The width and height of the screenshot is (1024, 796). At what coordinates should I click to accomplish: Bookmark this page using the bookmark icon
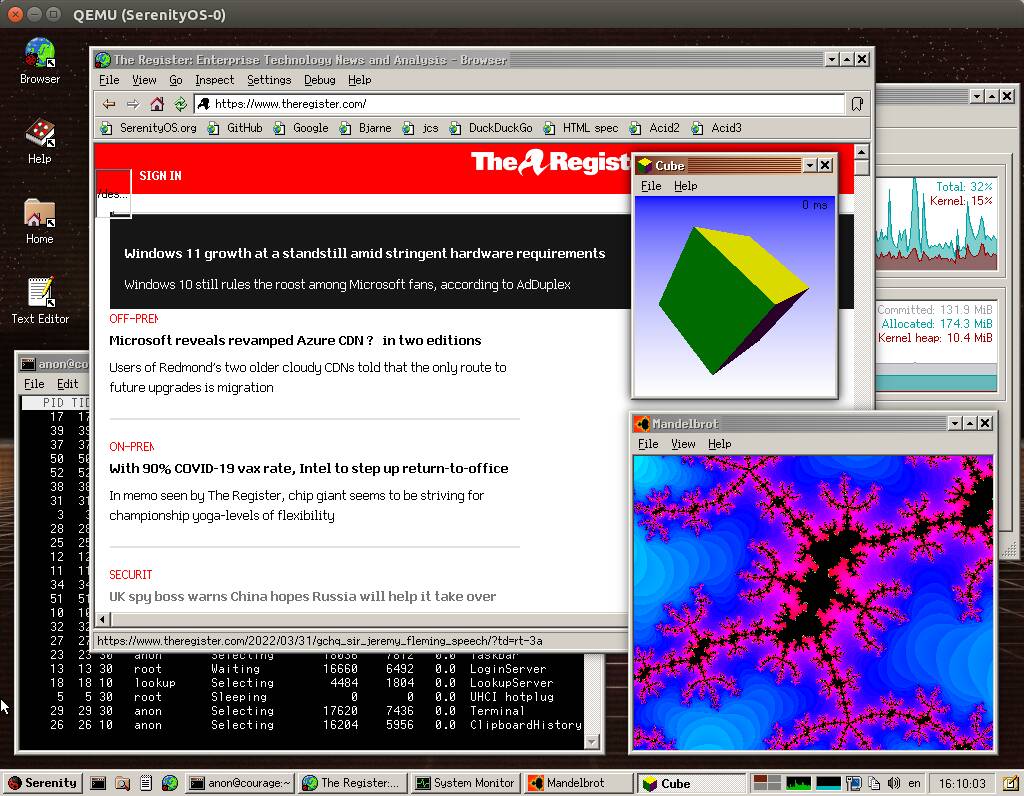(857, 104)
